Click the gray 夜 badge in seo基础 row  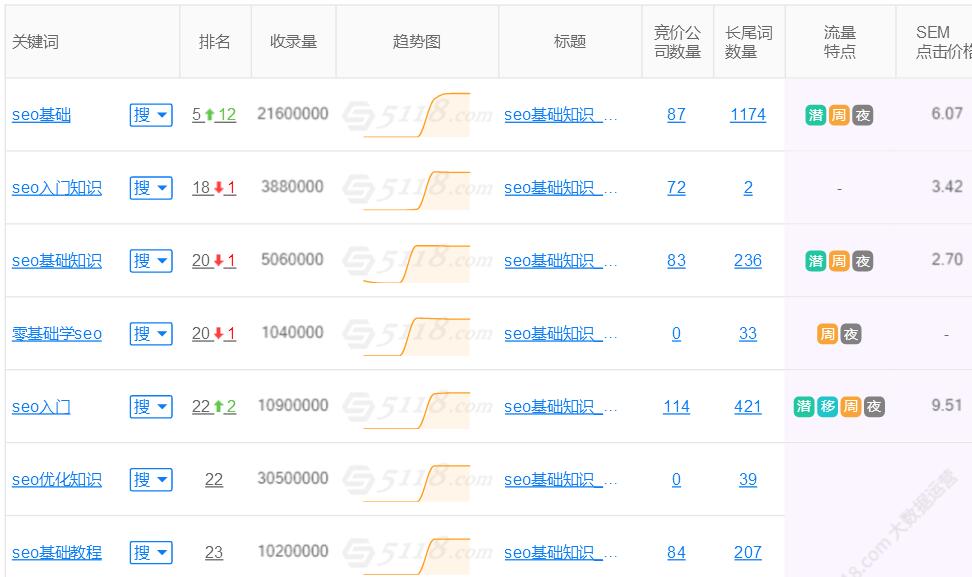coord(862,115)
